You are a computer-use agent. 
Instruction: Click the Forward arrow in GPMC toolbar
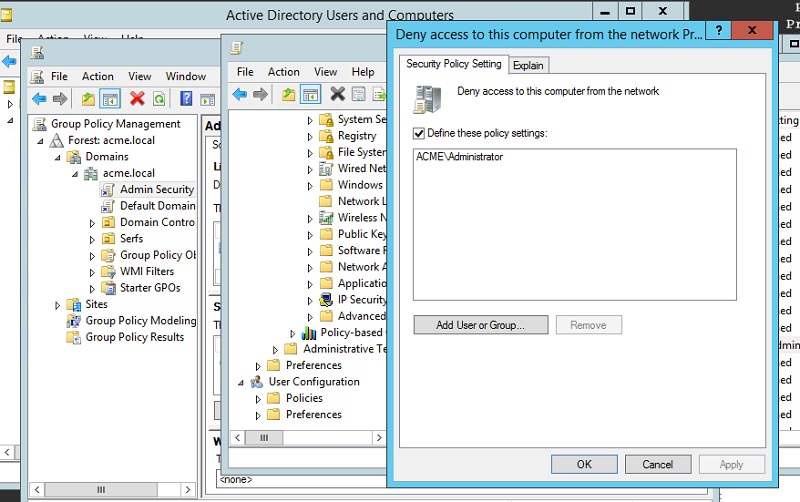60,98
